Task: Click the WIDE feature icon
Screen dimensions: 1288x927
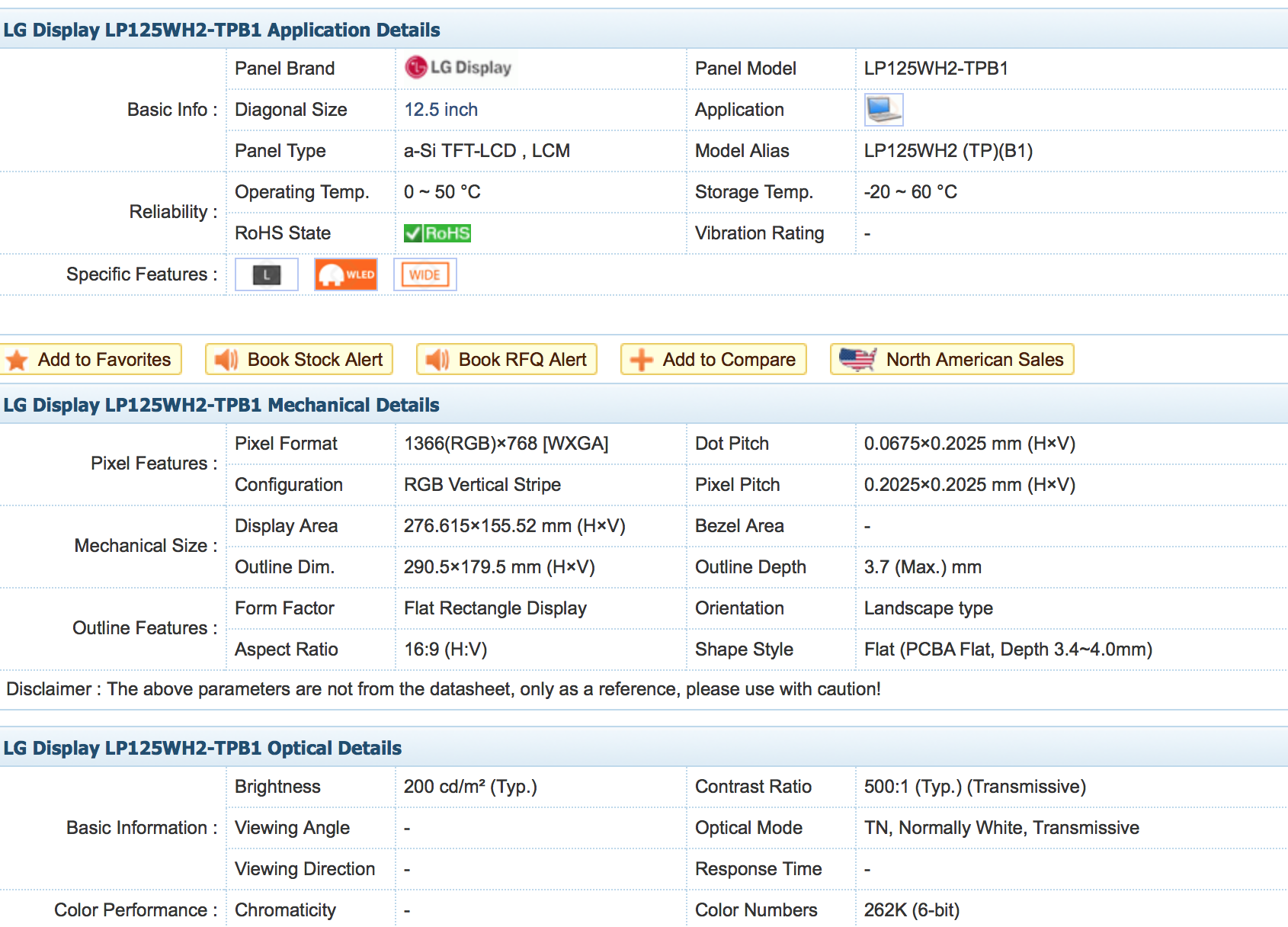Action: tap(425, 274)
